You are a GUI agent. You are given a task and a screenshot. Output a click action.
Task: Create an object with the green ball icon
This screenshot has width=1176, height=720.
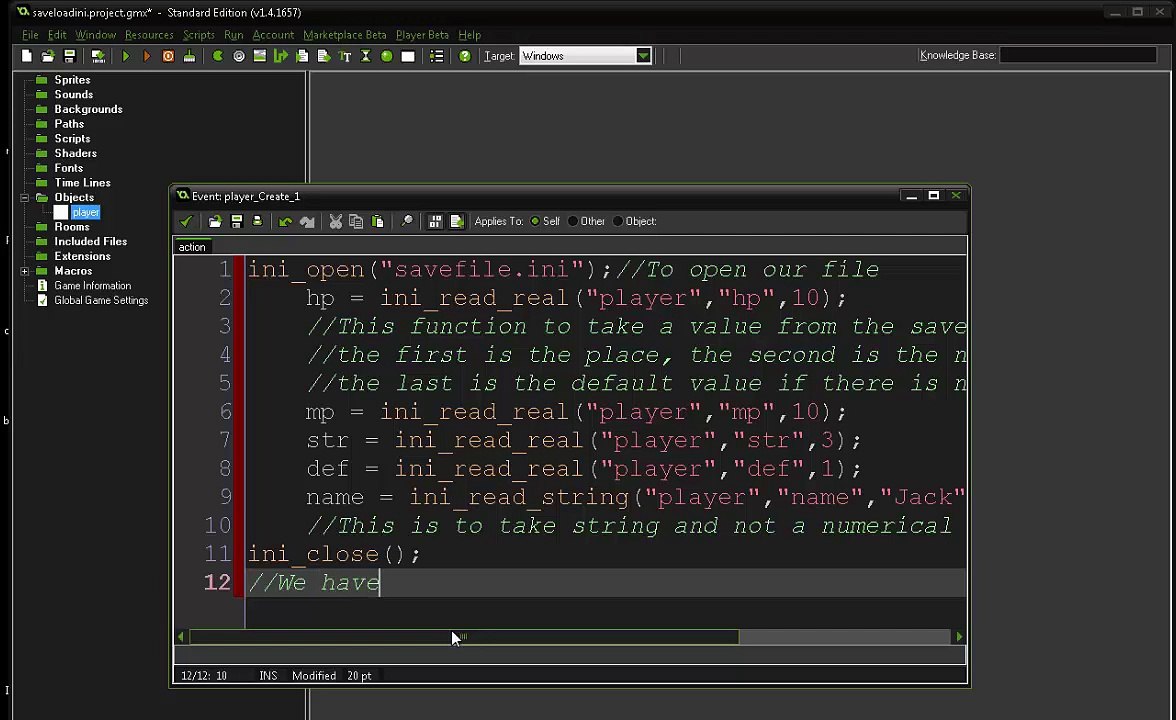pyautogui.click(x=387, y=56)
